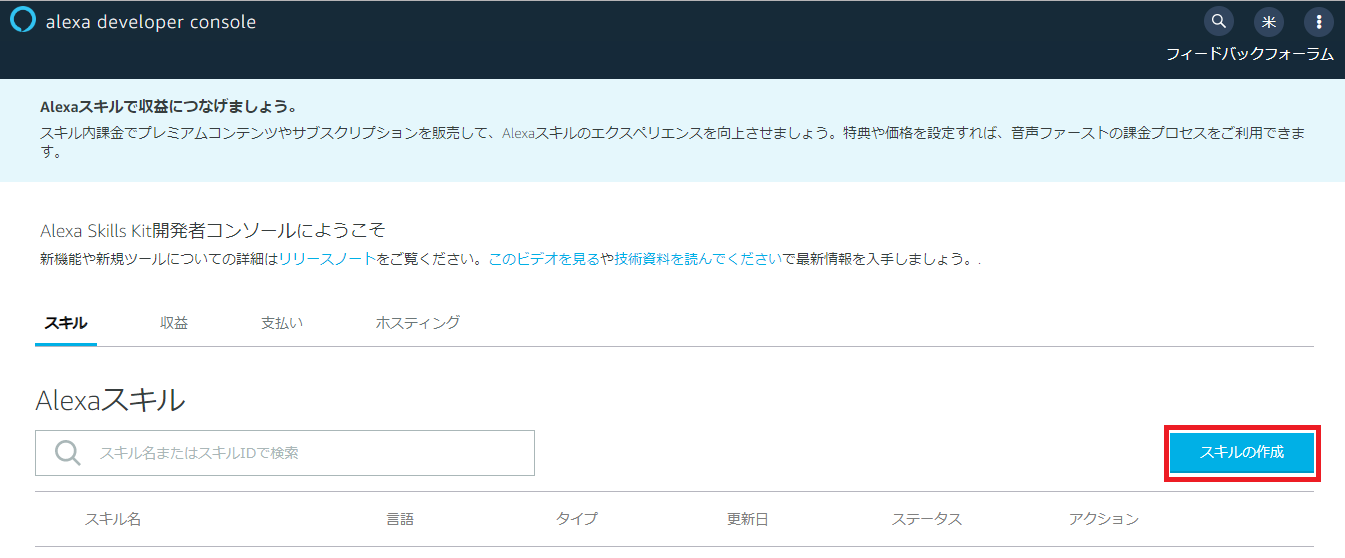Open the 技術資料を読んでください link
Viewport: 1345px width, 558px height.
tap(698, 259)
